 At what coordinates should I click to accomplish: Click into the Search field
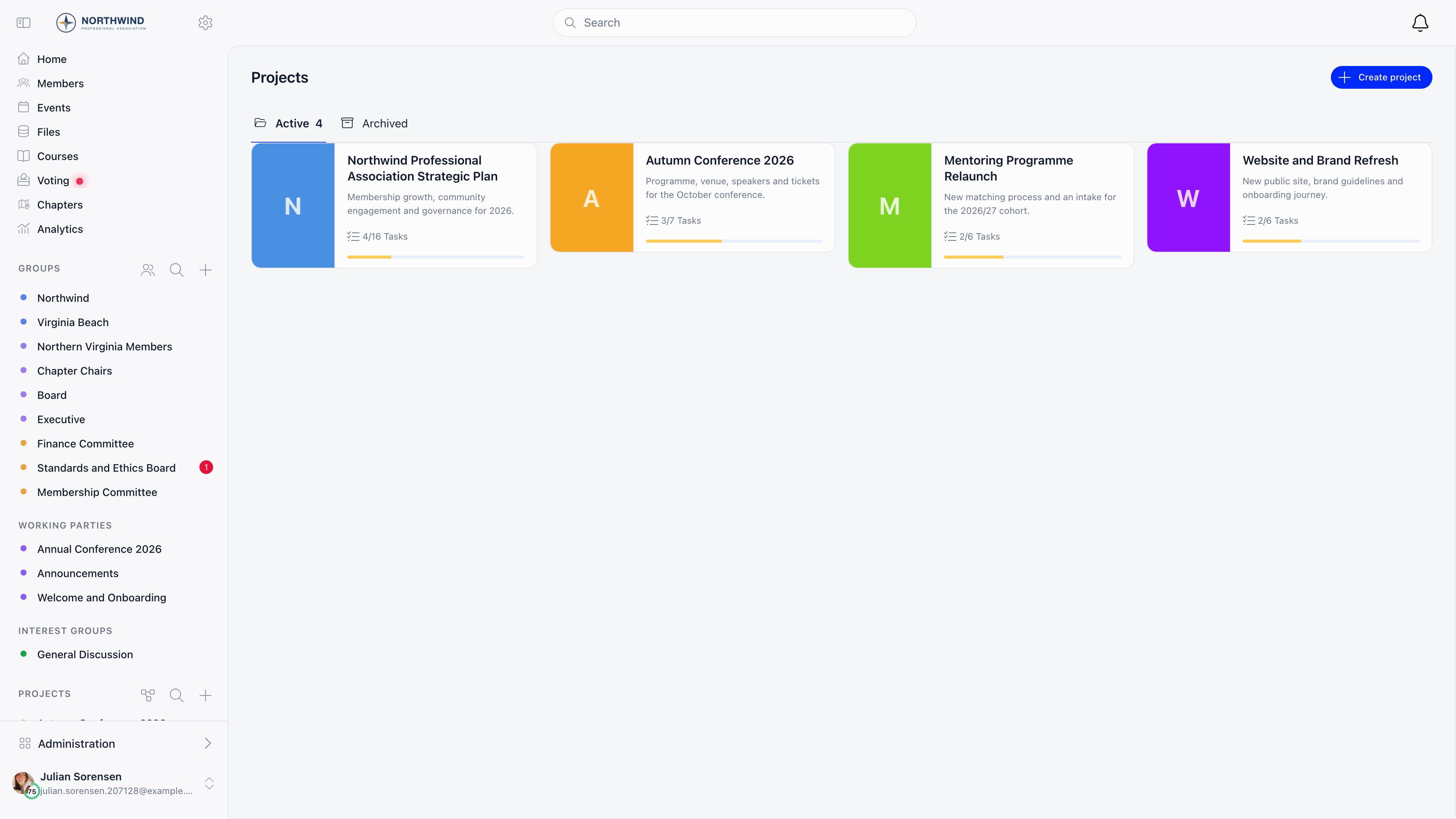pyautogui.click(x=734, y=23)
